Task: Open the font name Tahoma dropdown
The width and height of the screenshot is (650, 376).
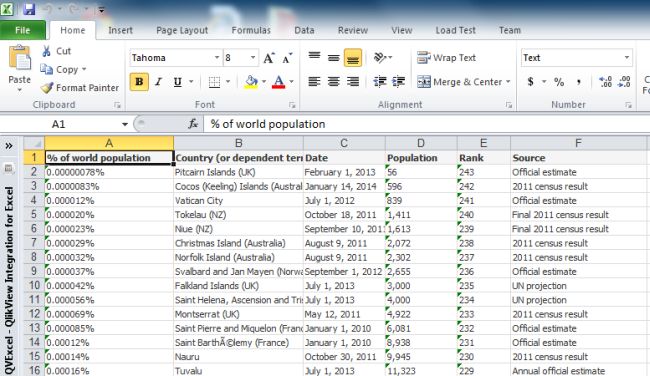Action: pyautogui.click(x=217, y=58)
